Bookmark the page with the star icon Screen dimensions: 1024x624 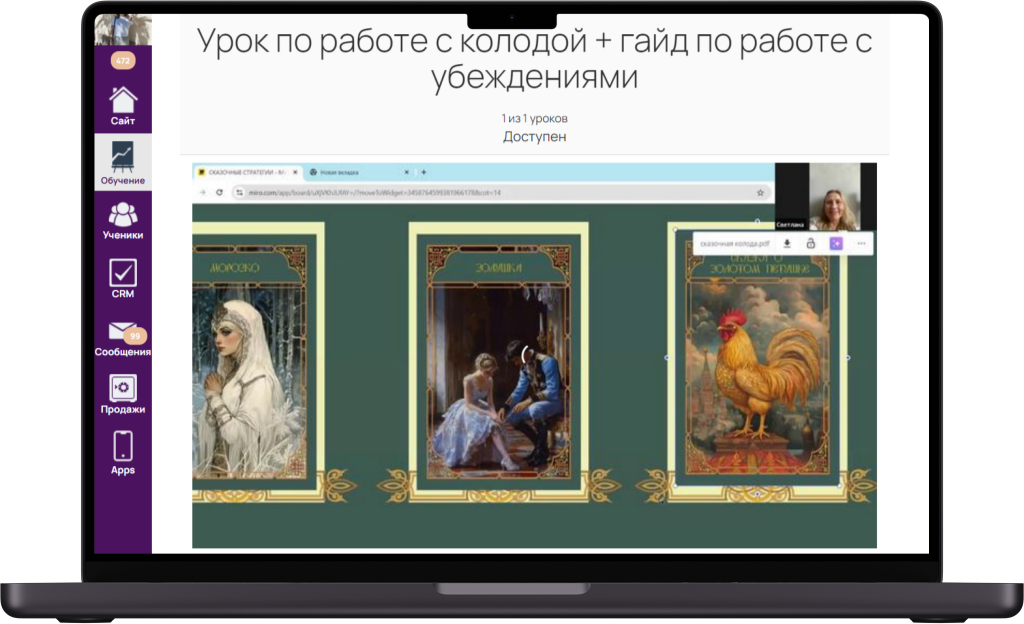[760, 193]
